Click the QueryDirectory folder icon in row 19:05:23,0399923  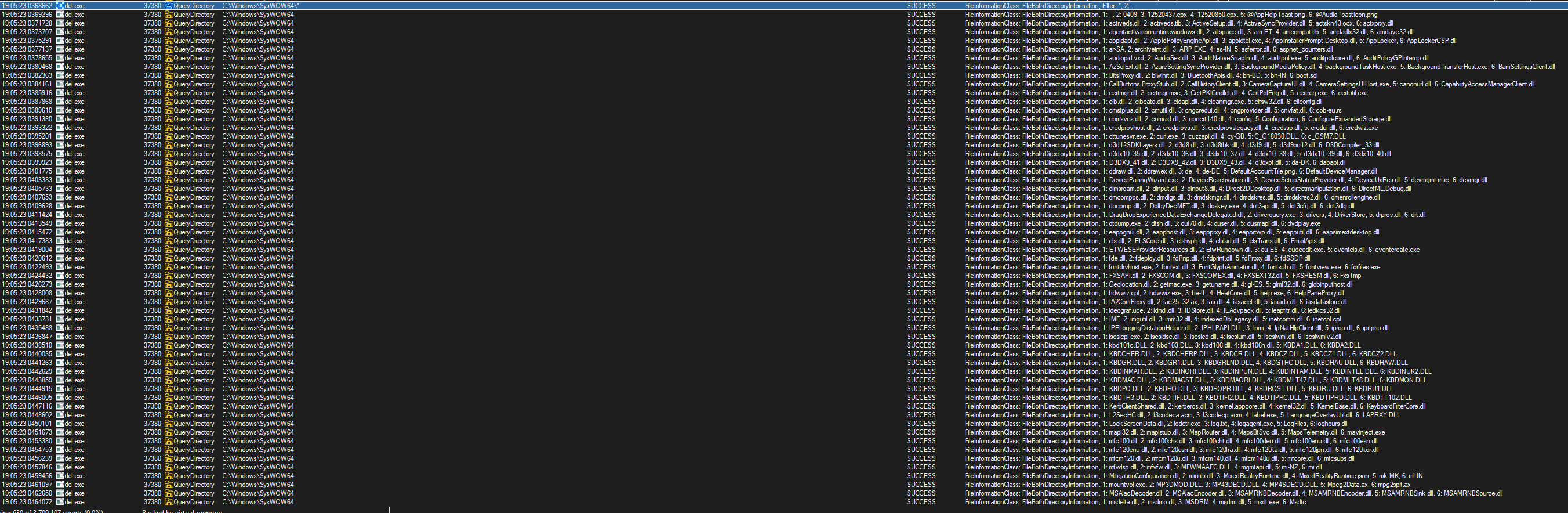(169, 162)
